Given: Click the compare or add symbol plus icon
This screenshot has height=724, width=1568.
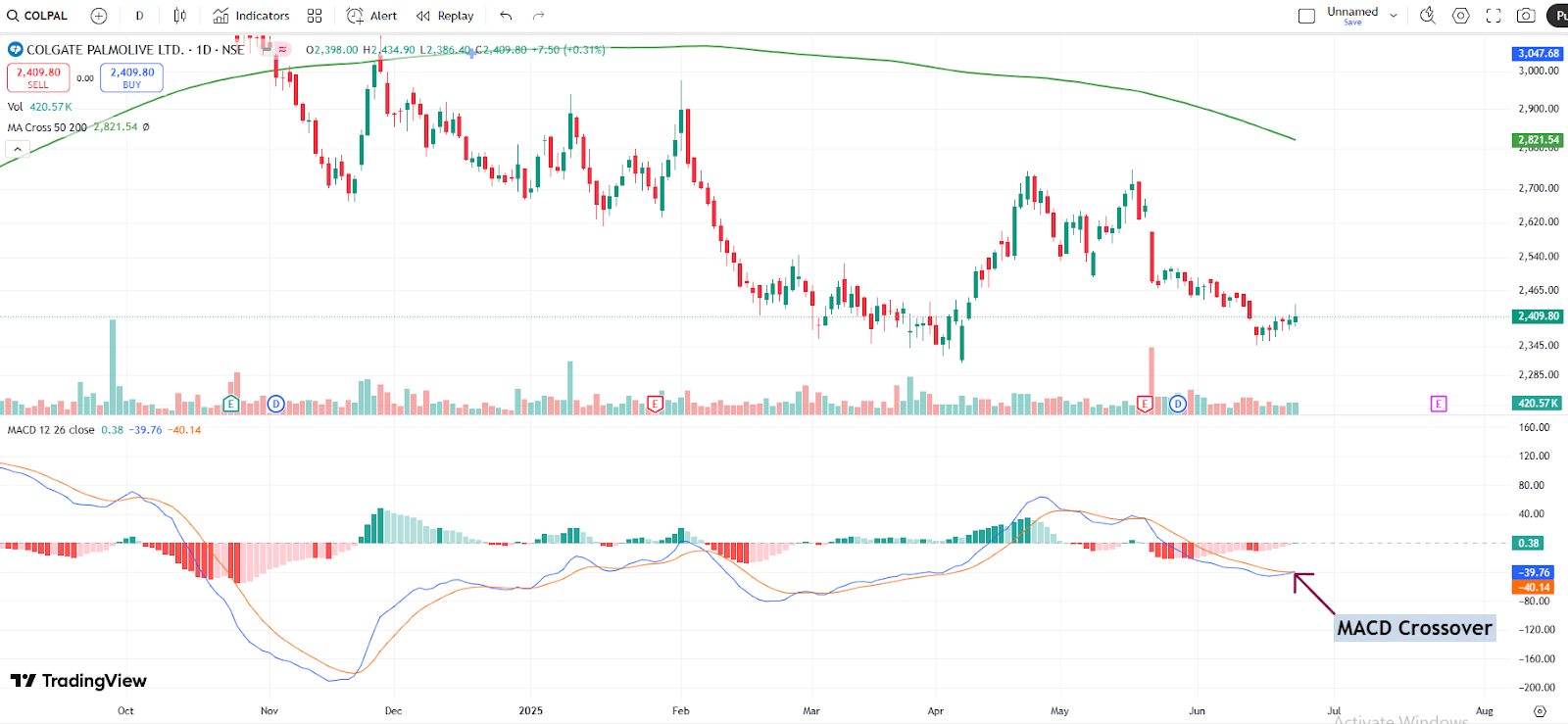Looking at the screenshot, I should click(99, 16).
